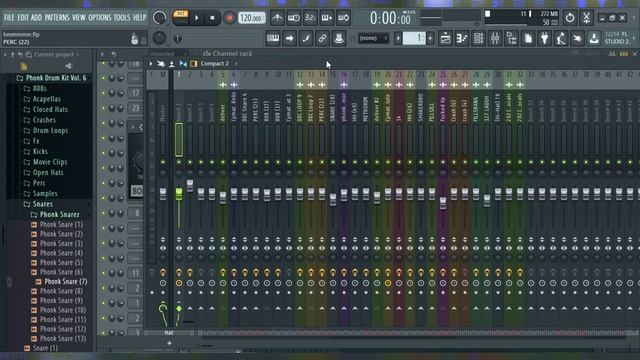
Task: Click the tempo field showing 120.000
Action: point(251,18)
